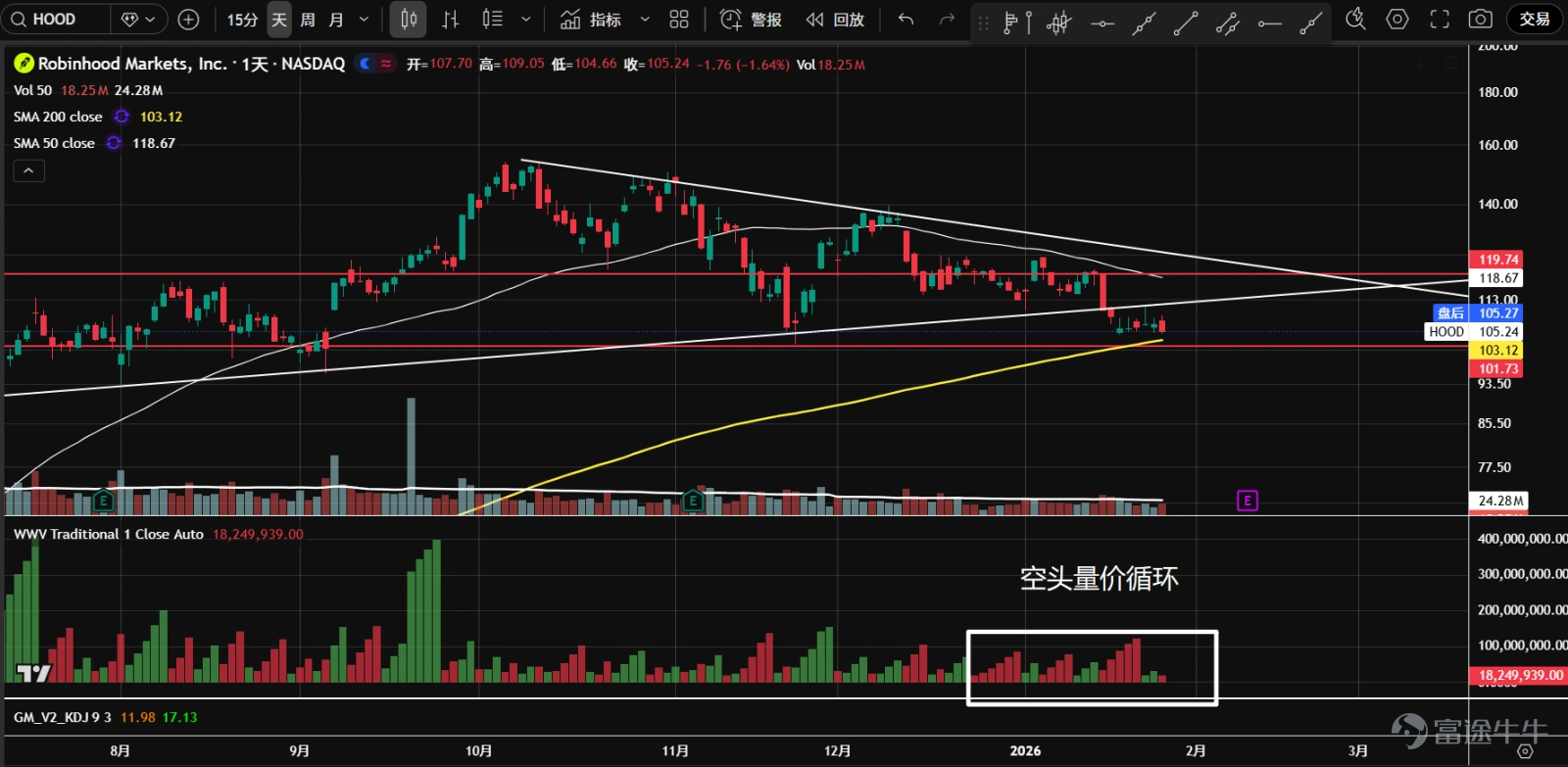Click the SMA 200 purple refresh icon
The height and width of the screenshot is (767, 1568).
coord(122,117)
